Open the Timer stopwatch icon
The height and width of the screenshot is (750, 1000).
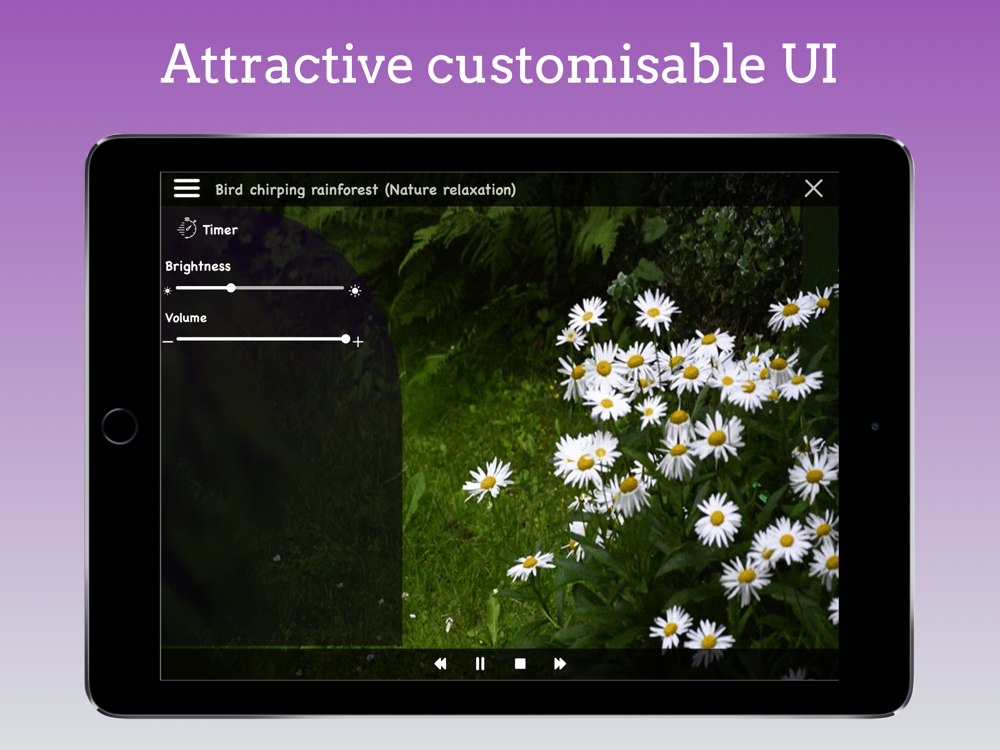pos(187,228)
